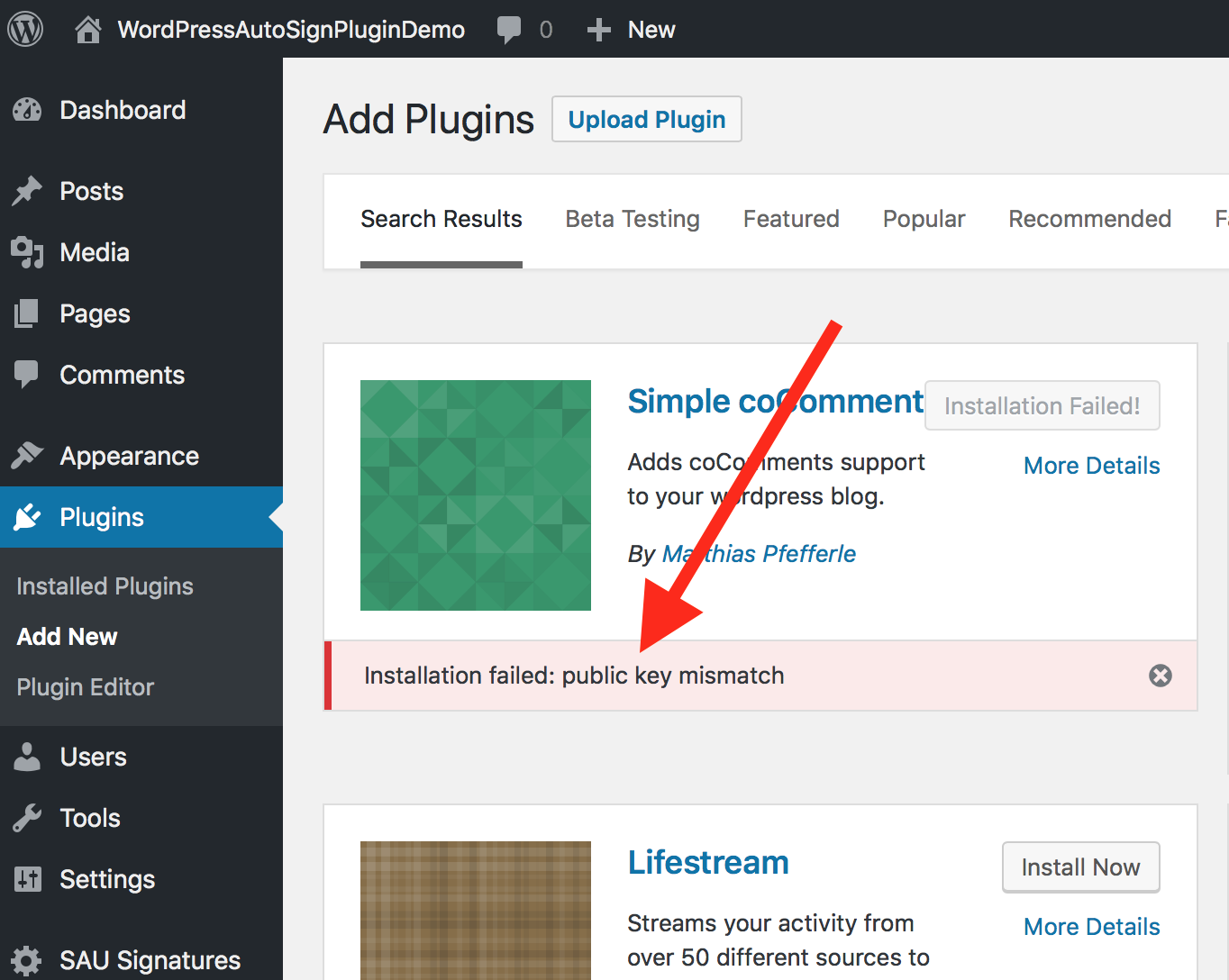Click the Dashboard gauge icon
Viewport: 1229px width, 980px height.
coord(27,110)
